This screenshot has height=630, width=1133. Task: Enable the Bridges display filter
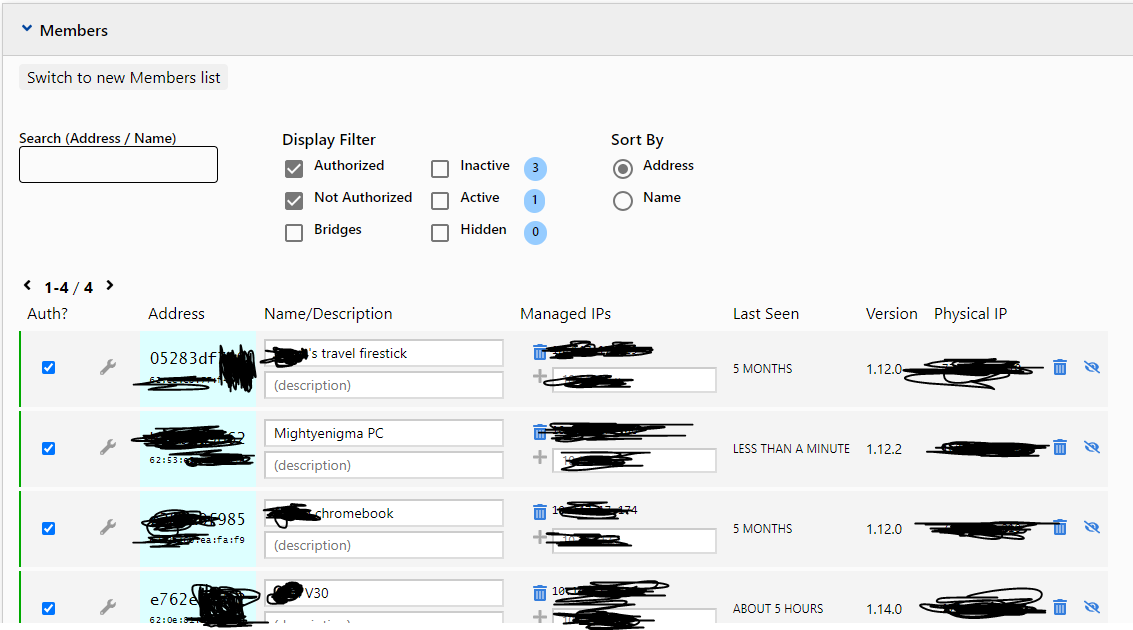(x=294, y=232)
